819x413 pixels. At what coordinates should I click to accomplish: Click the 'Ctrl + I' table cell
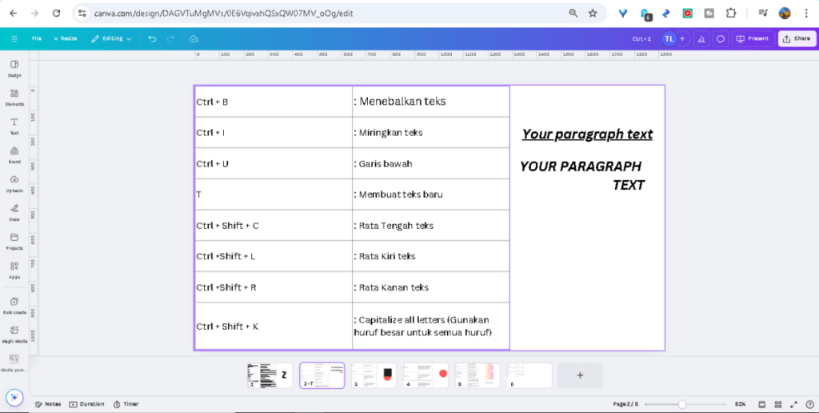click(273, 133)
